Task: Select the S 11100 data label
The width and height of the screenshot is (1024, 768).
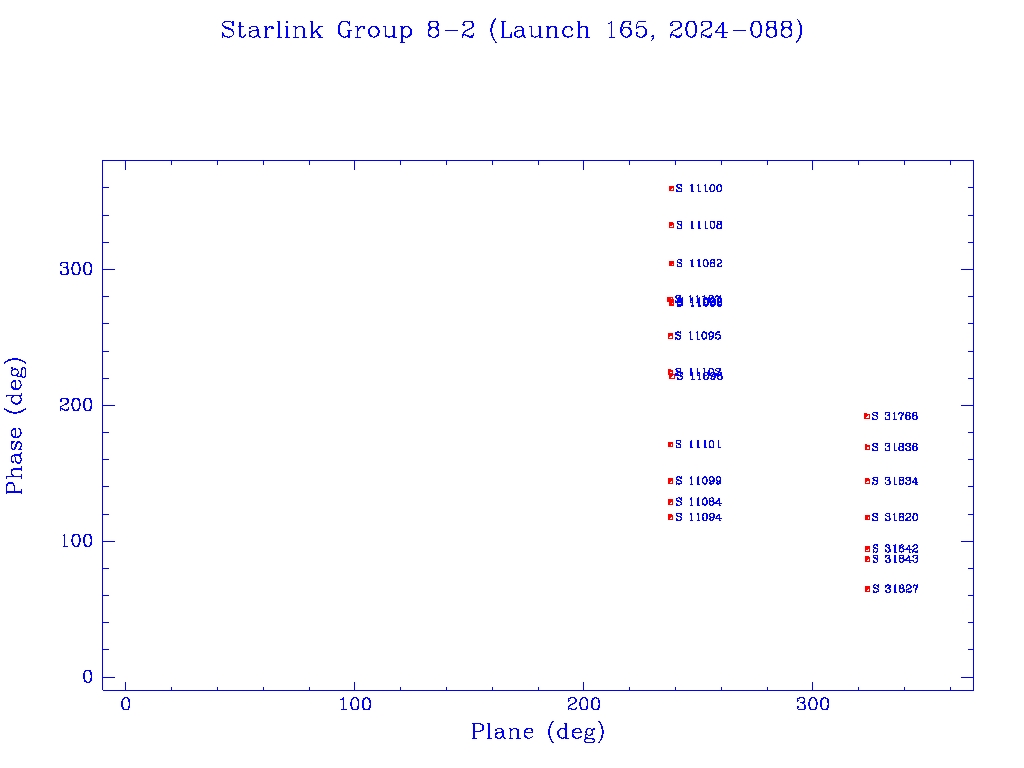Action: [x=699, y=189]
